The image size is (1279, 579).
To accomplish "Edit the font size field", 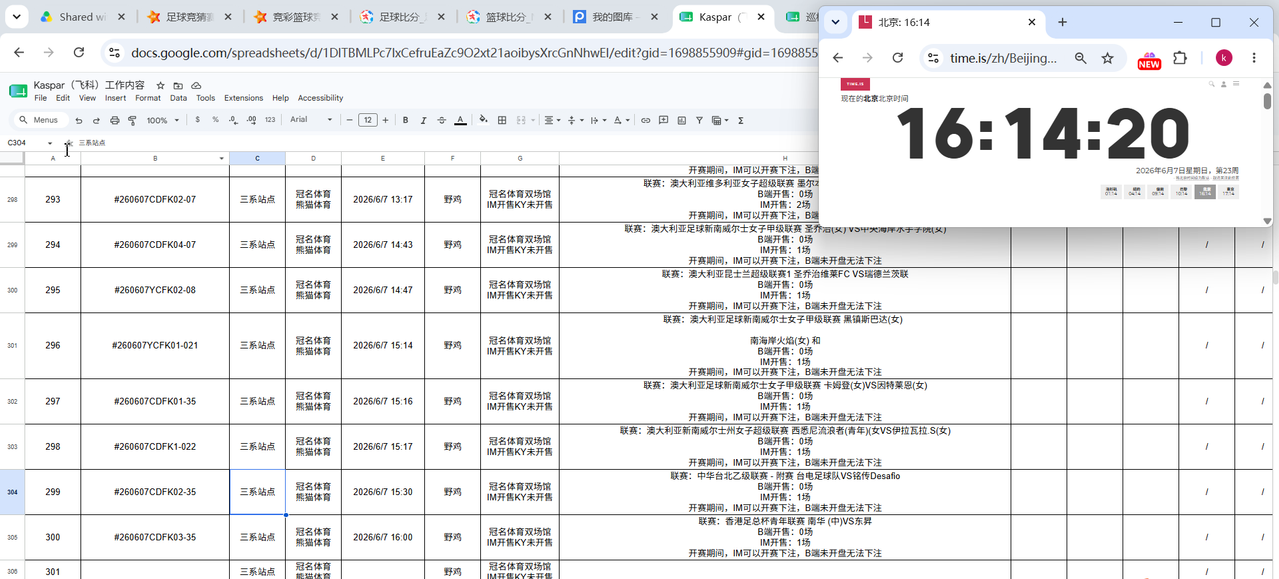I will [368, 120].
